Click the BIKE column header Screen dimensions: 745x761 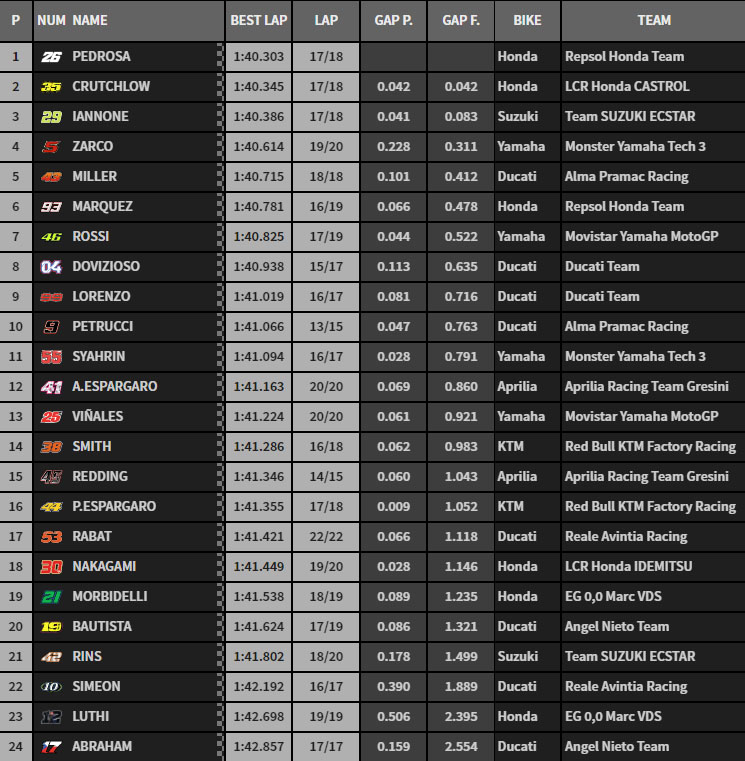(x=527, y=20)
